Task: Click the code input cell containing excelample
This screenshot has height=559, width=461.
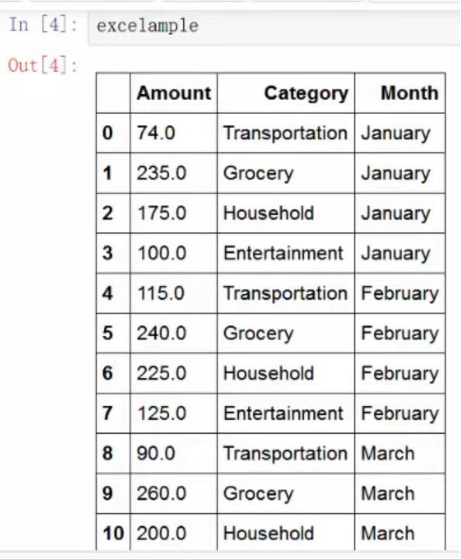Action: [x=274, y=26]
